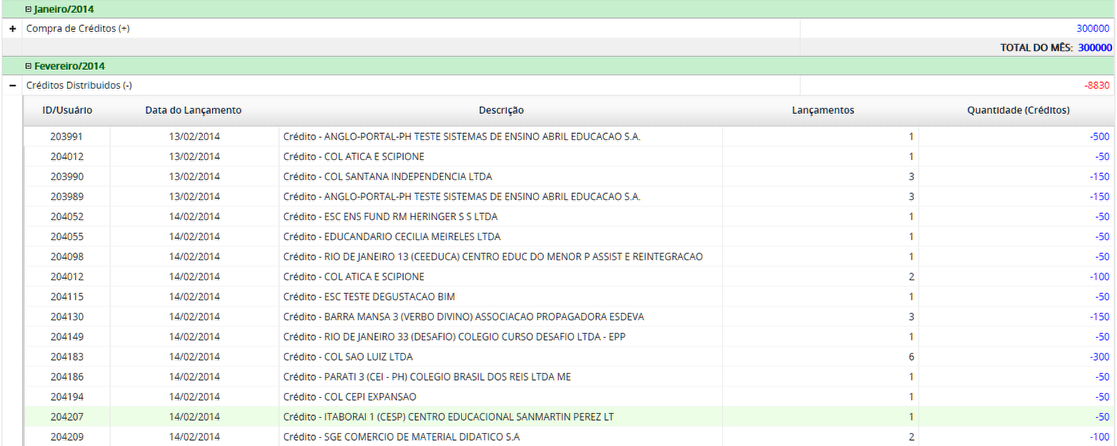Click user ID 204183 cell
The width and height of the screenshot is (1117, 446).
click(x=67, y=357)
